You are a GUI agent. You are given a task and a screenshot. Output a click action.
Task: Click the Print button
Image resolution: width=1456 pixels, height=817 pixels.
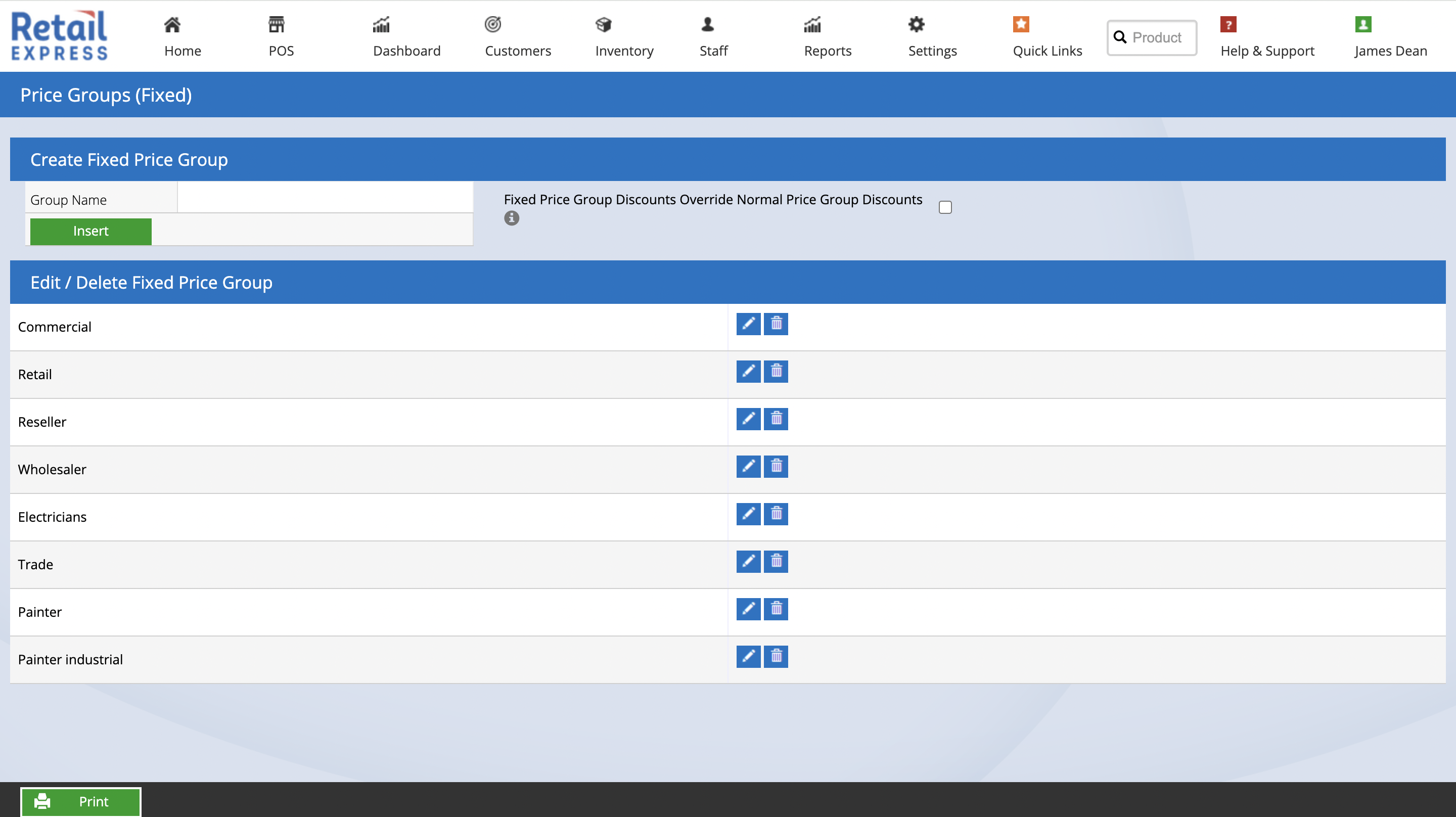[81, 802]
